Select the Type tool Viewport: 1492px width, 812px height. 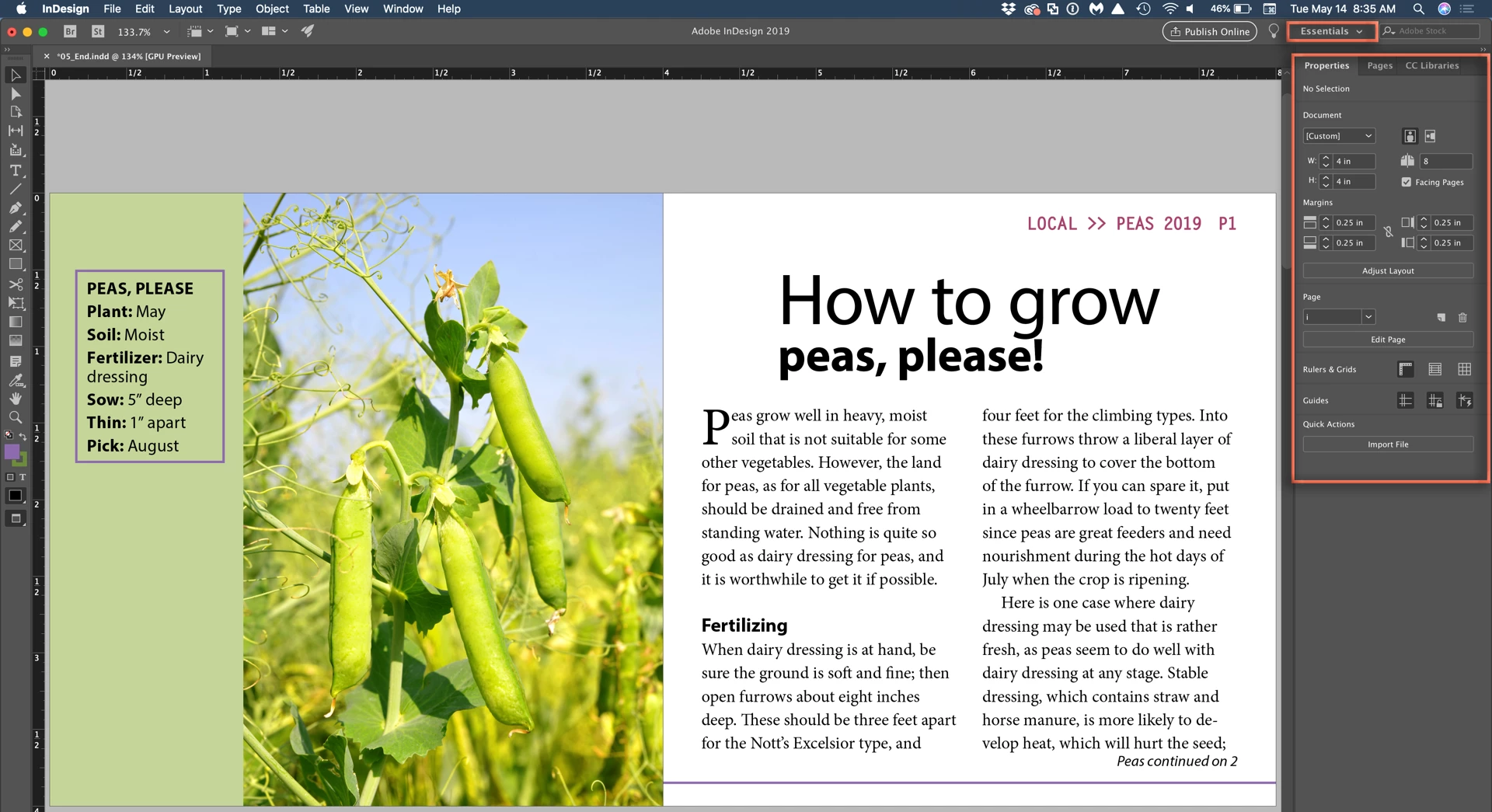point(16,170)
